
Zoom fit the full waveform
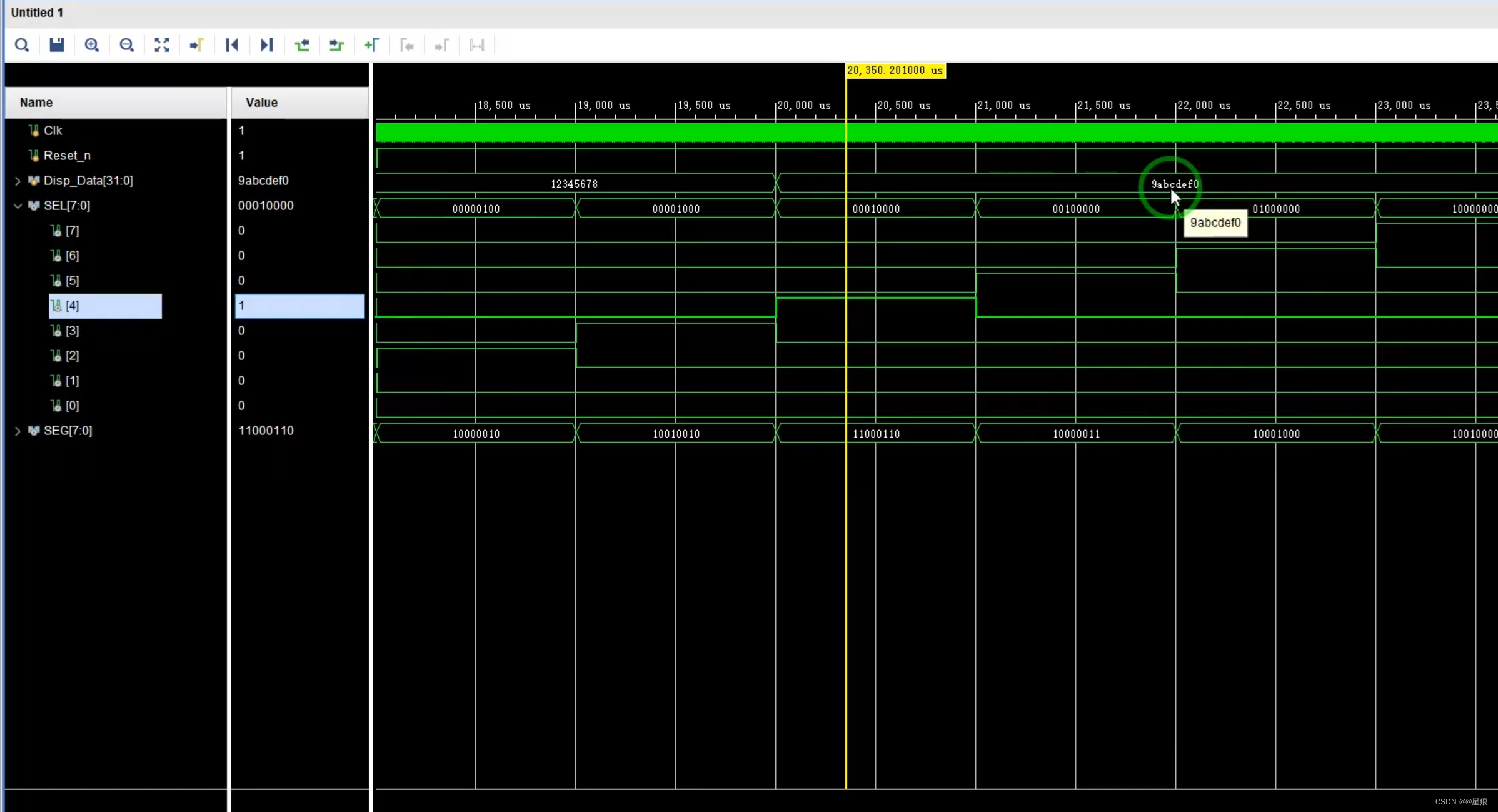(x=162, y=45)
